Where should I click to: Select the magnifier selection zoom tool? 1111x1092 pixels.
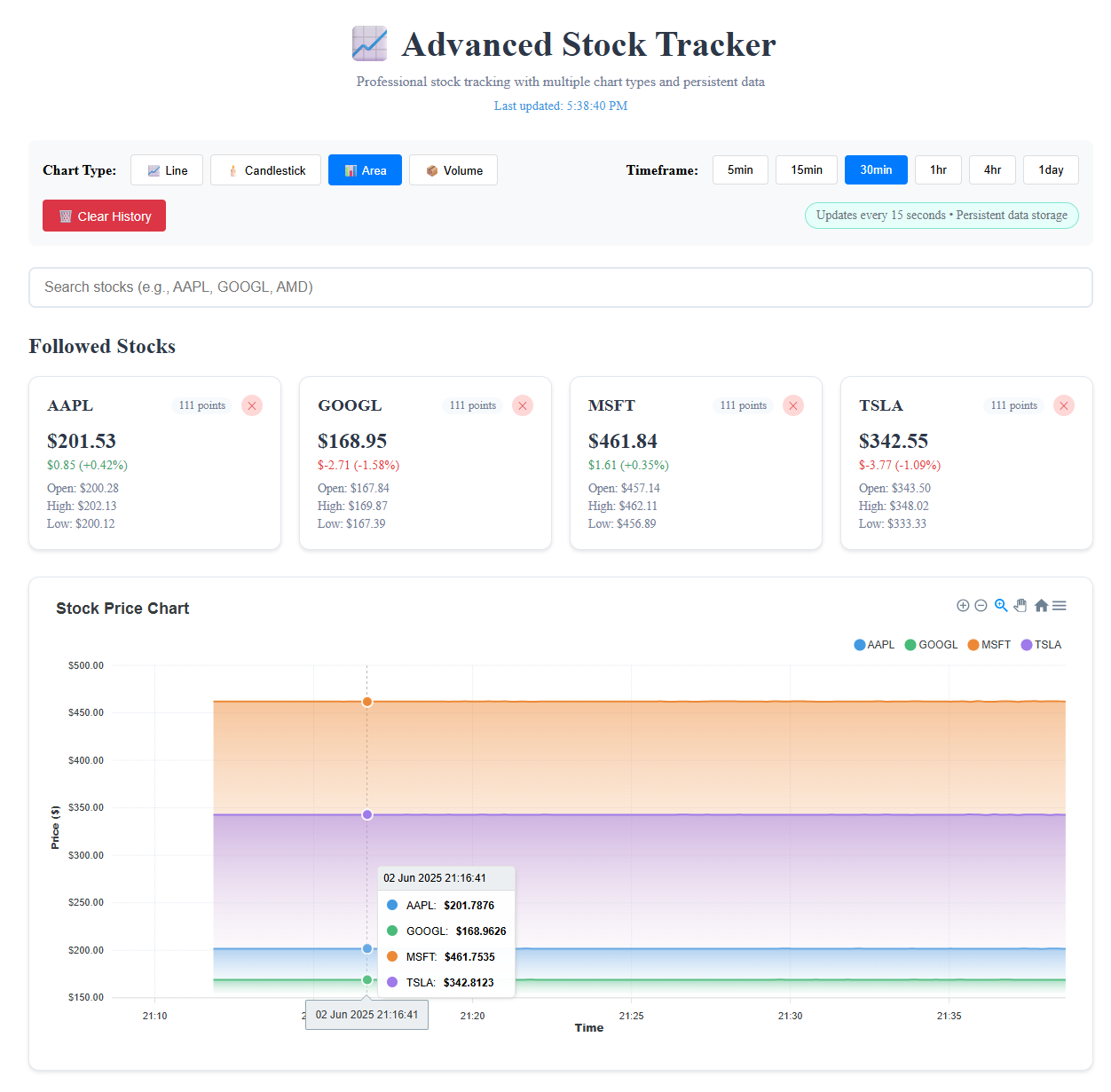tap(1001, 606)
